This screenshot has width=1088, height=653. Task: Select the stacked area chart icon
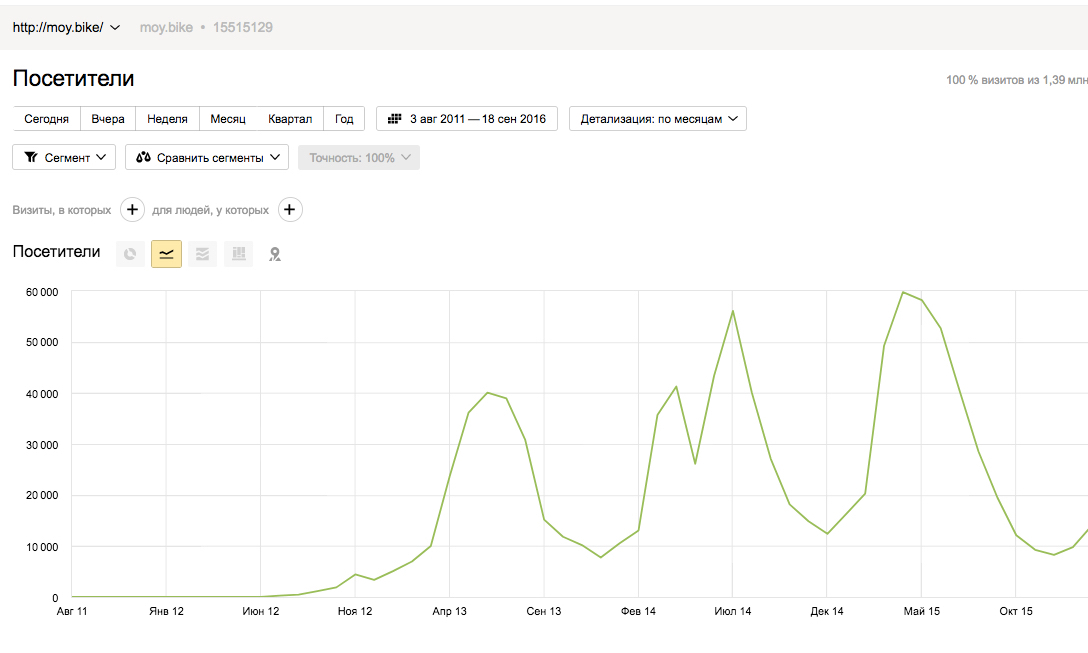202,254
